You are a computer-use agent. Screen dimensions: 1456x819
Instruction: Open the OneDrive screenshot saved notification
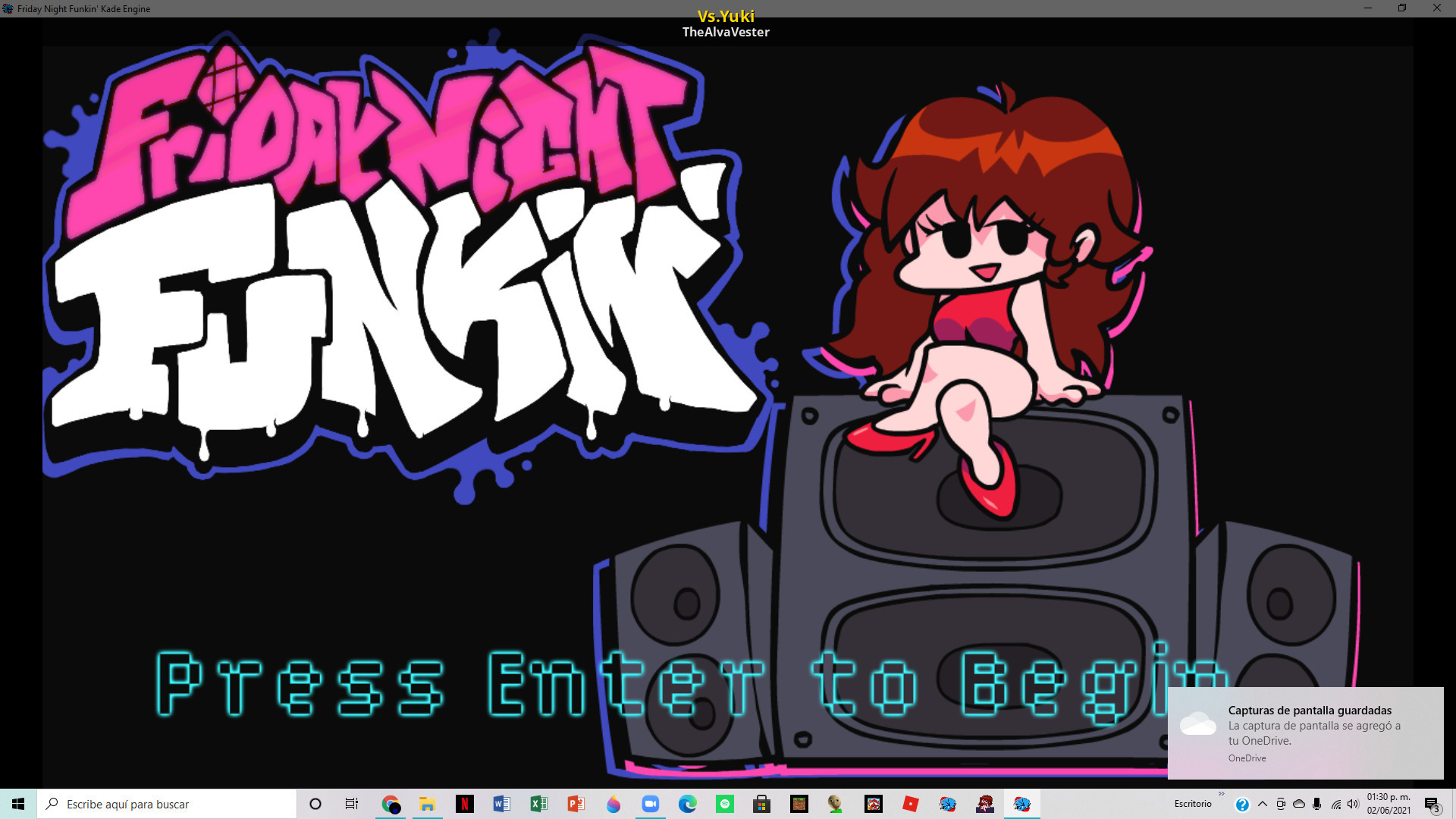[1306, 733]
